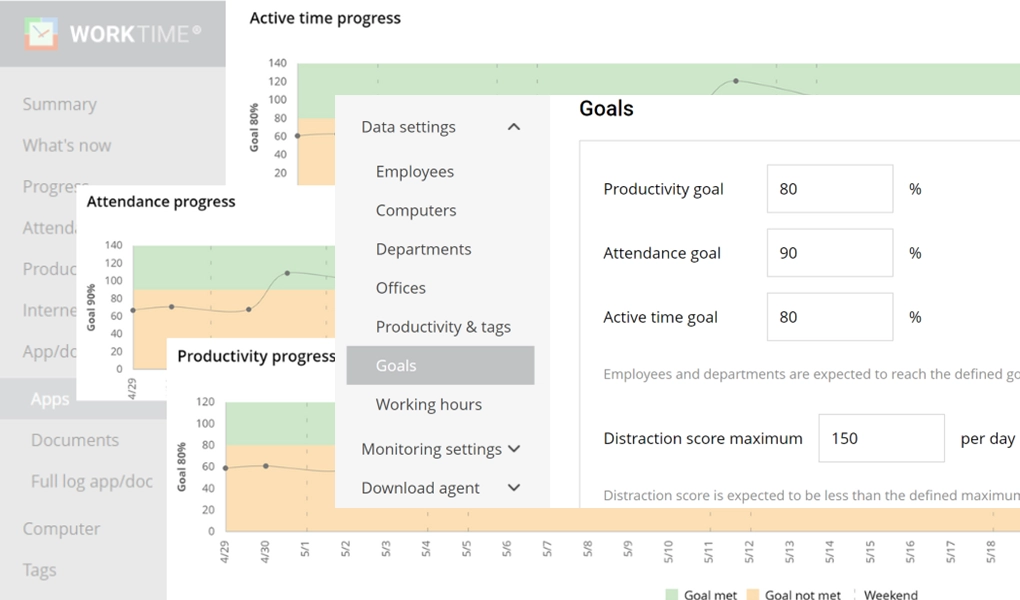Select the highlighted "Goals" entry
This screenshot has width=1020, height=600.
coord(396,366)
